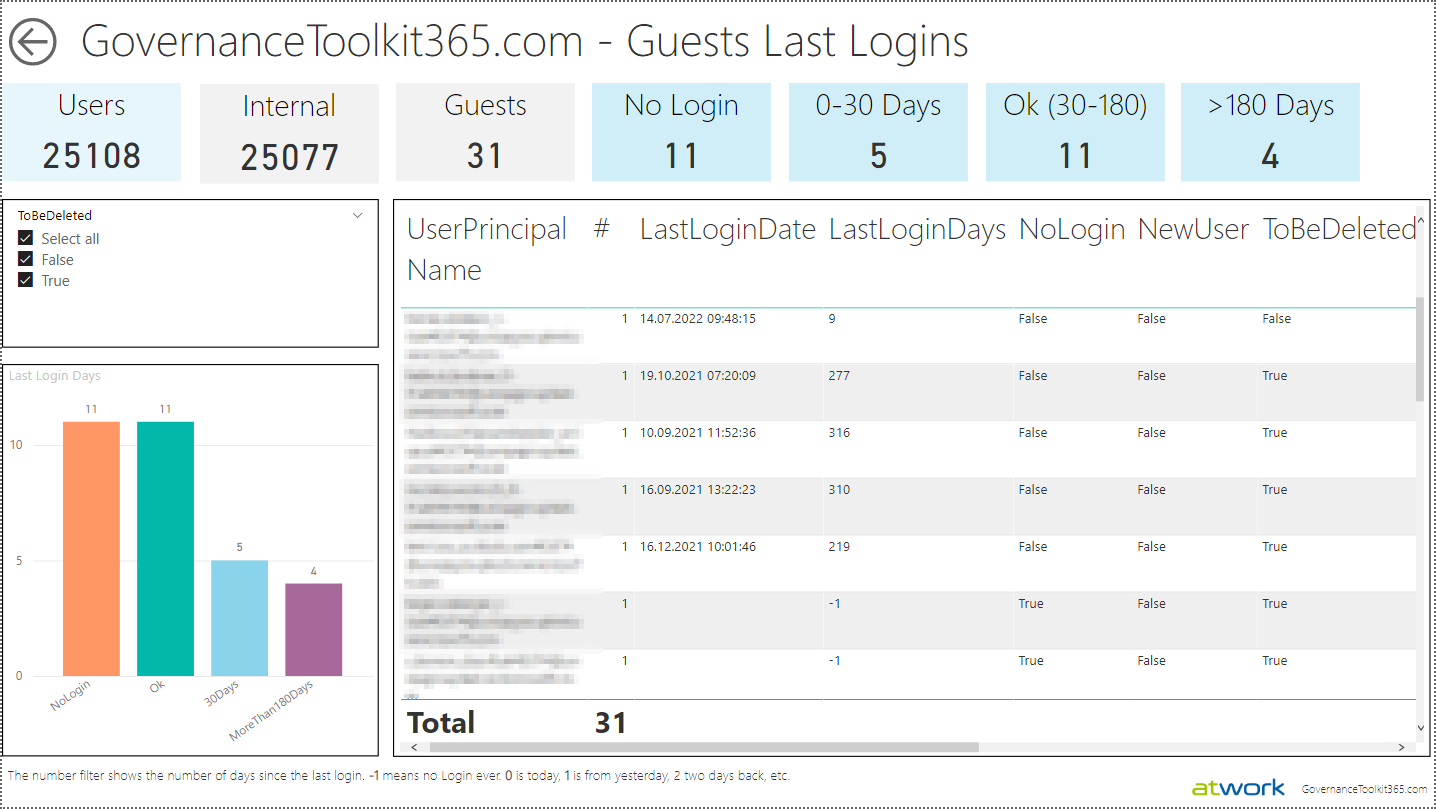Sort table by ToBeDeleted column header
This screenshot has width=1436, height=809.
(x=1339, y=230)
